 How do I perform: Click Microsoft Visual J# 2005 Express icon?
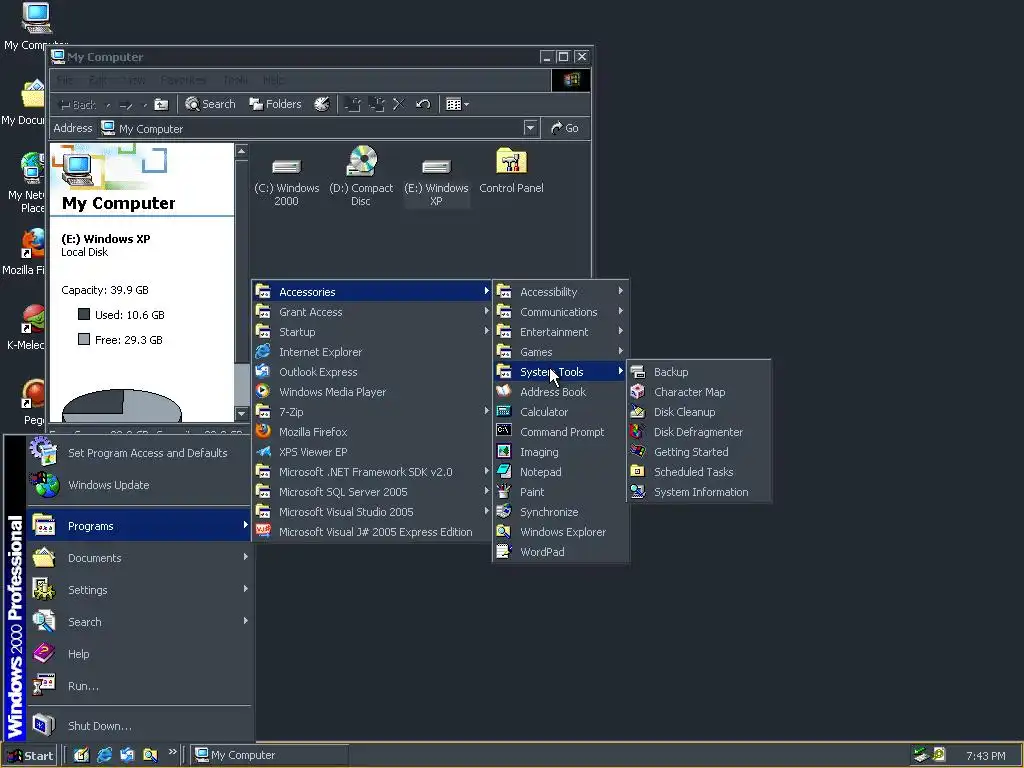[x=263, y=532]
